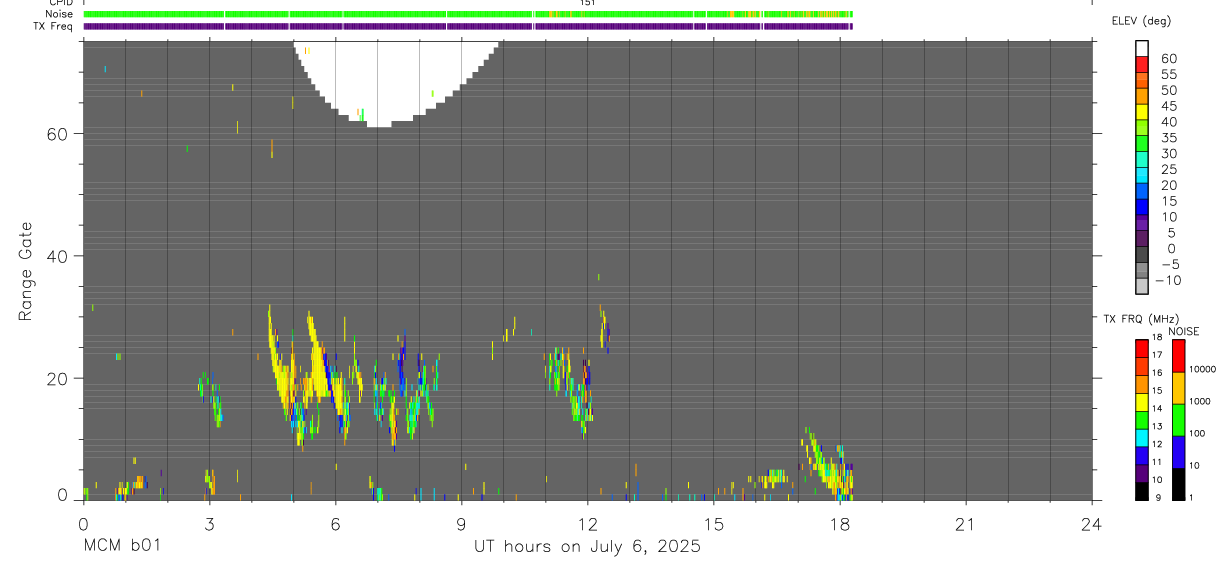Select the x-axis tick label "6"
Image resolution: width=1228 pixels, height=567 pixels.
335,524
